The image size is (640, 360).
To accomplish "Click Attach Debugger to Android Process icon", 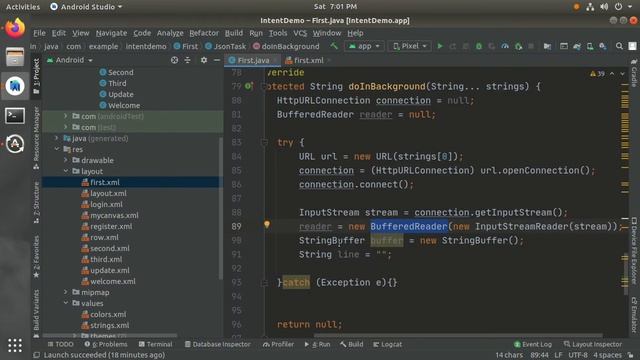I will 518,46.
